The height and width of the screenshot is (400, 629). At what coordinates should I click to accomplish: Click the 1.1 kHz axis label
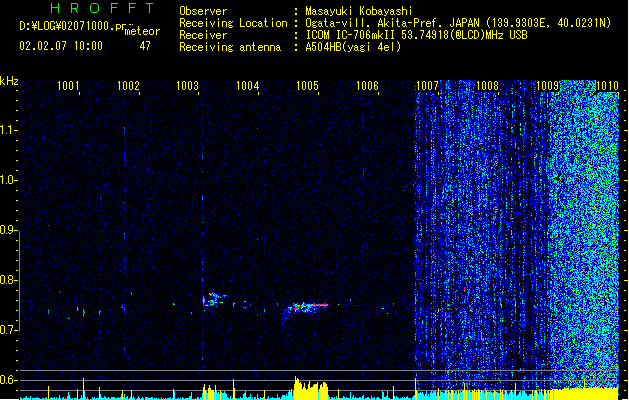pyautogui.click(x=8, y=130)
